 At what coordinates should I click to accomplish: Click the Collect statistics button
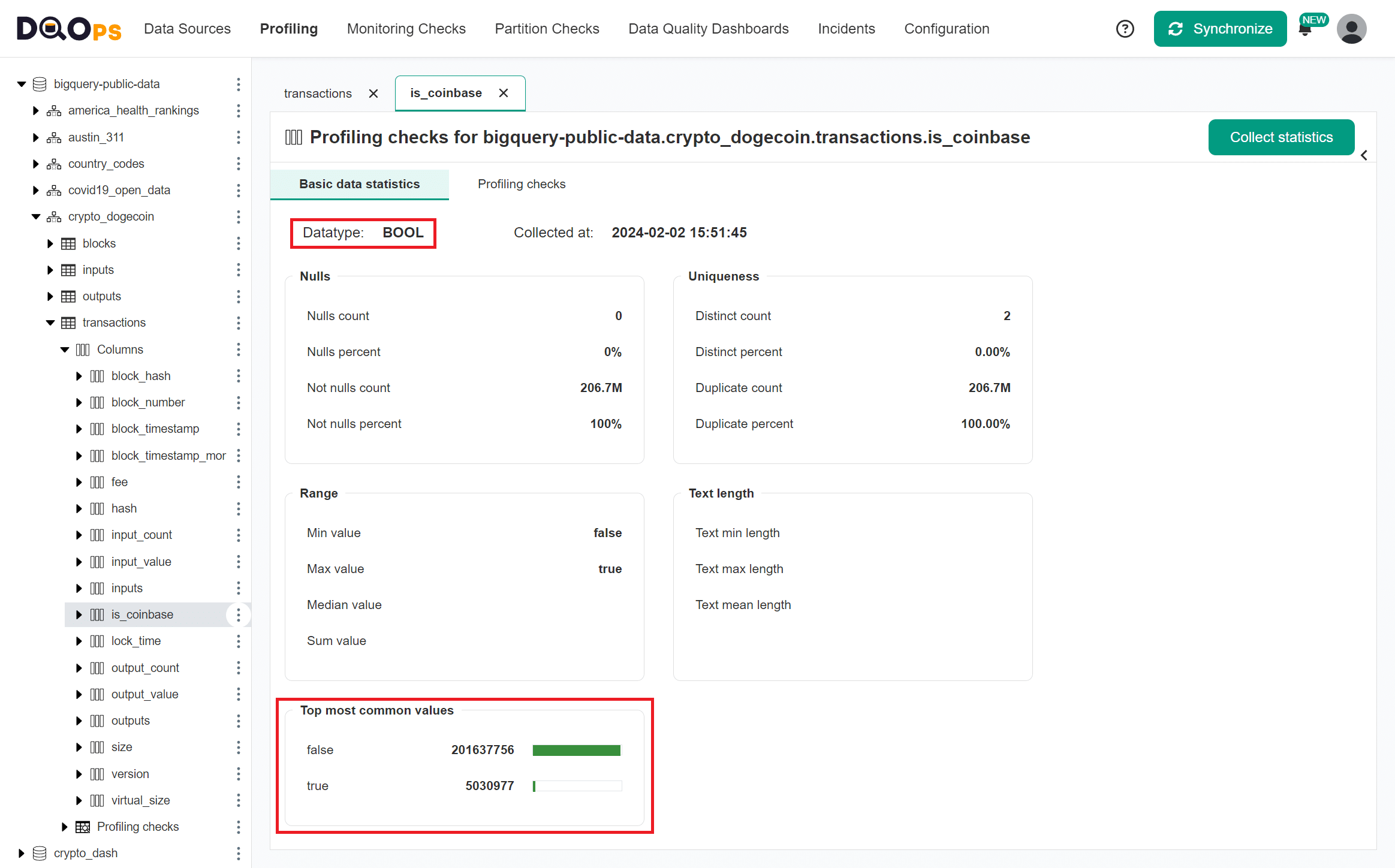(1281, 137)
